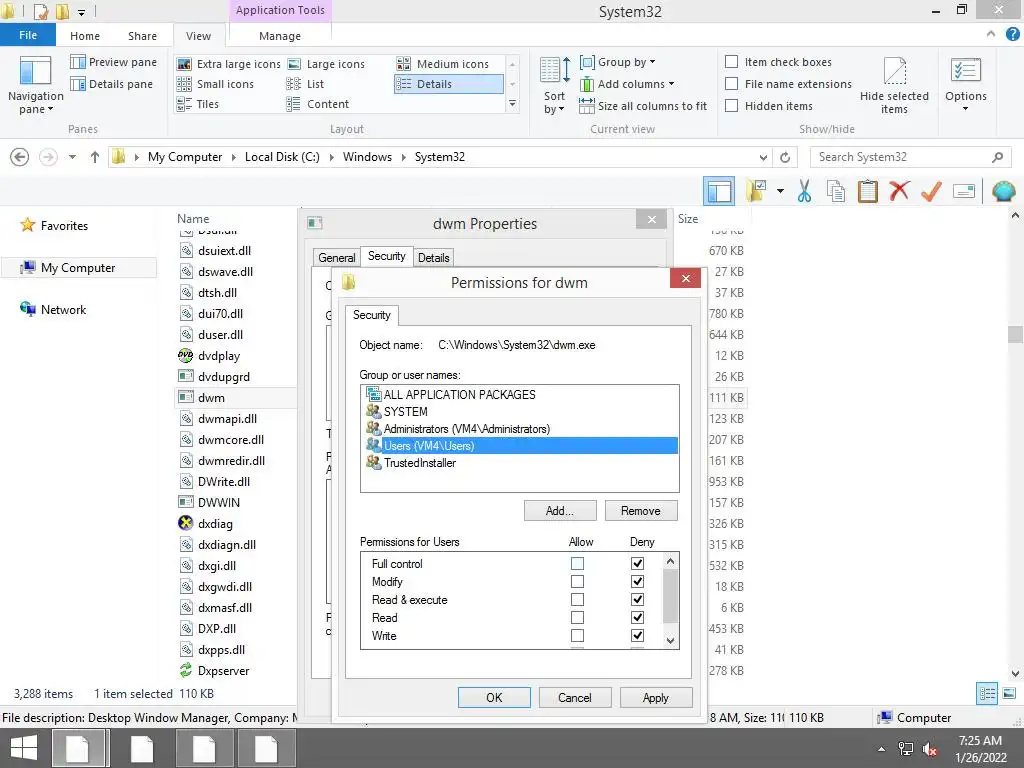Click the red X Delete icon
1024x768 pixels.
(x=899, y=191)
